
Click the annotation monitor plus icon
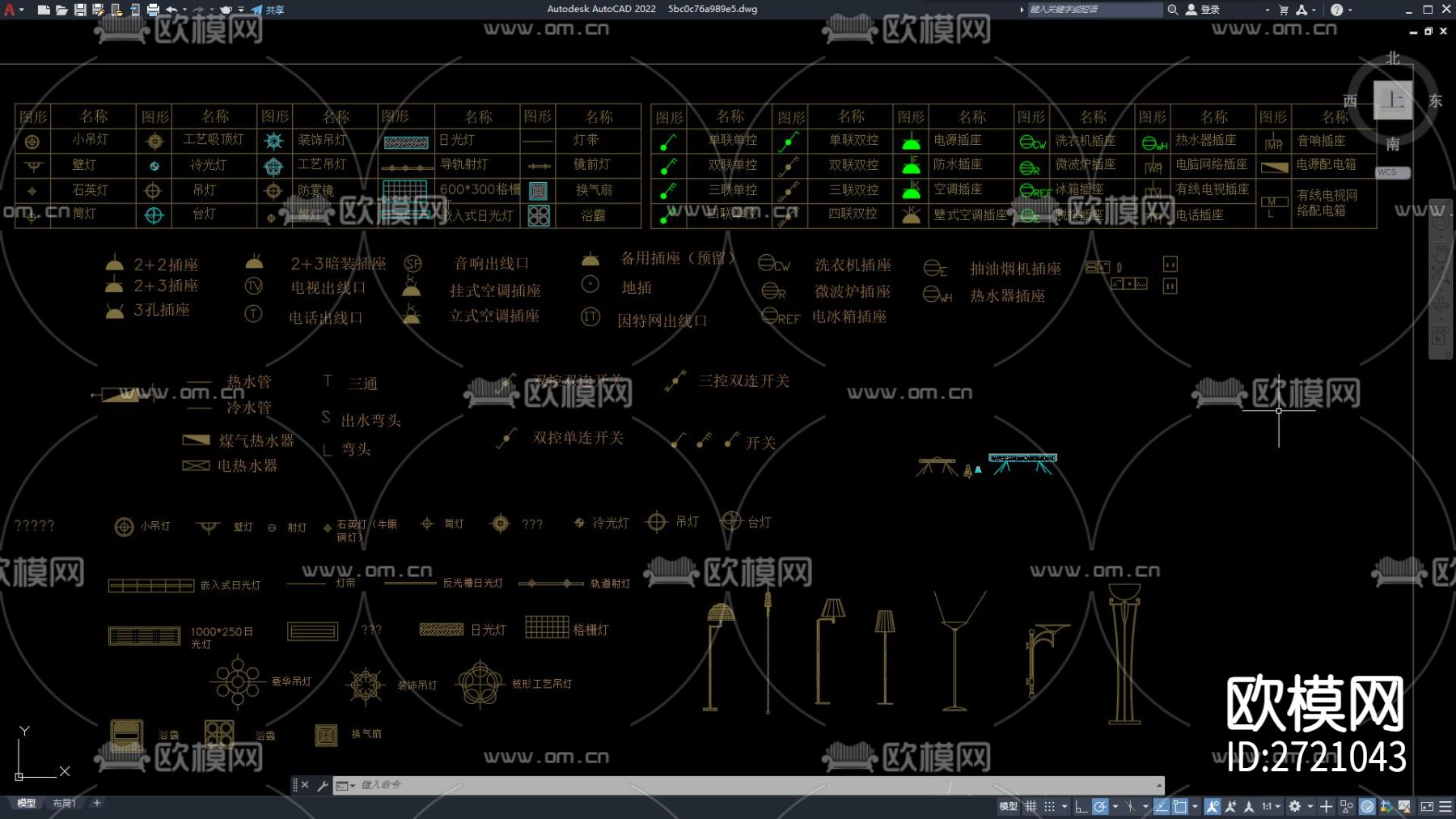pos(1326,806)
